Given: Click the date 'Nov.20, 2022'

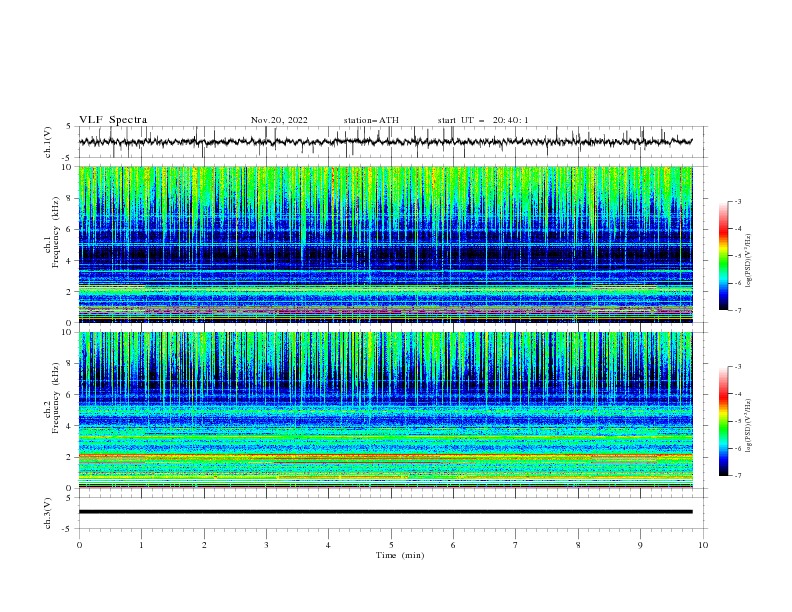Looking at the screenshot, I should [279, 120].
